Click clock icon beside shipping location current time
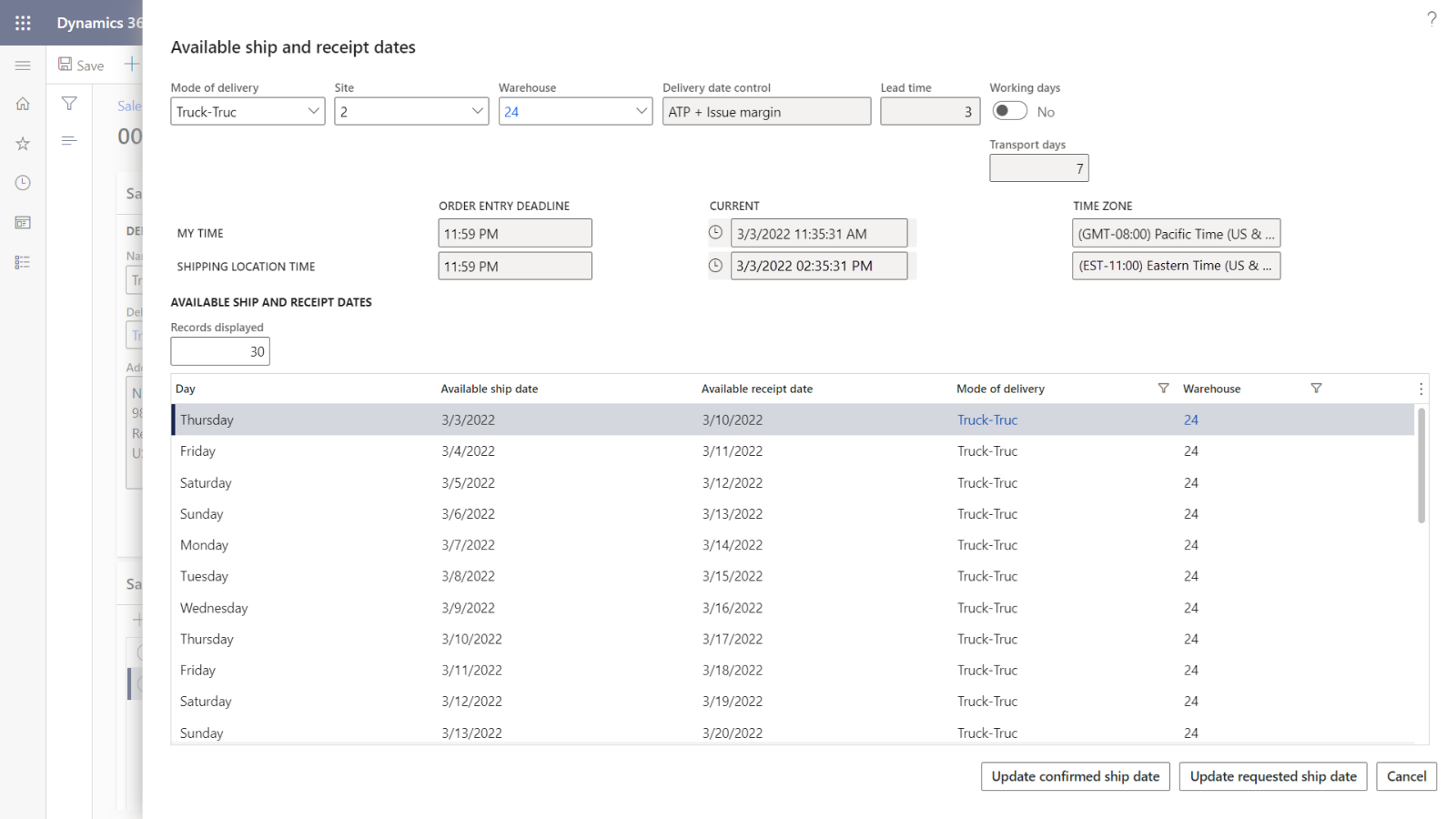Image resolution: width=1456 pixels, height=819 pixels. (x=716, y=266)
